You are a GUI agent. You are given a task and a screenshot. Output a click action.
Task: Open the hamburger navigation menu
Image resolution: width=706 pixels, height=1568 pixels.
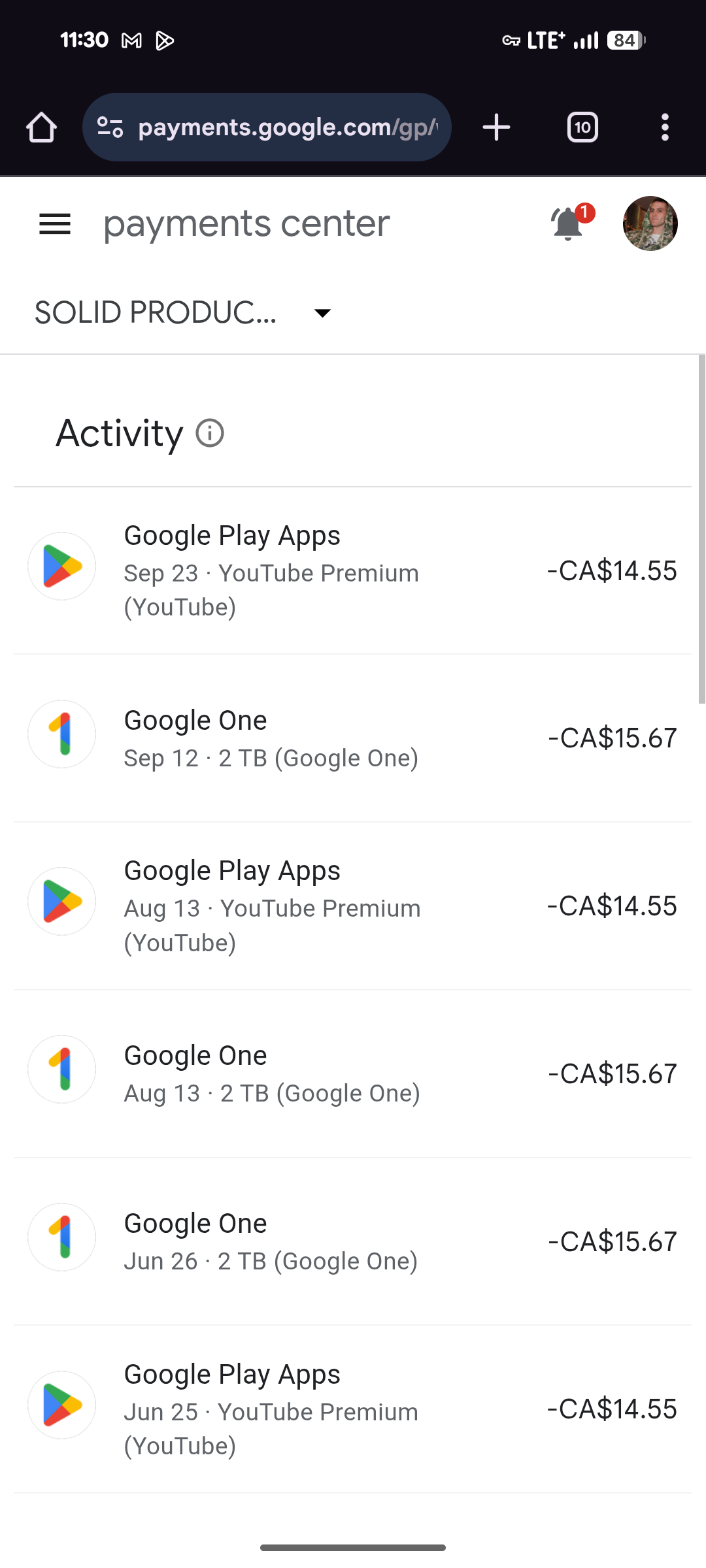[x=55, y=224]
